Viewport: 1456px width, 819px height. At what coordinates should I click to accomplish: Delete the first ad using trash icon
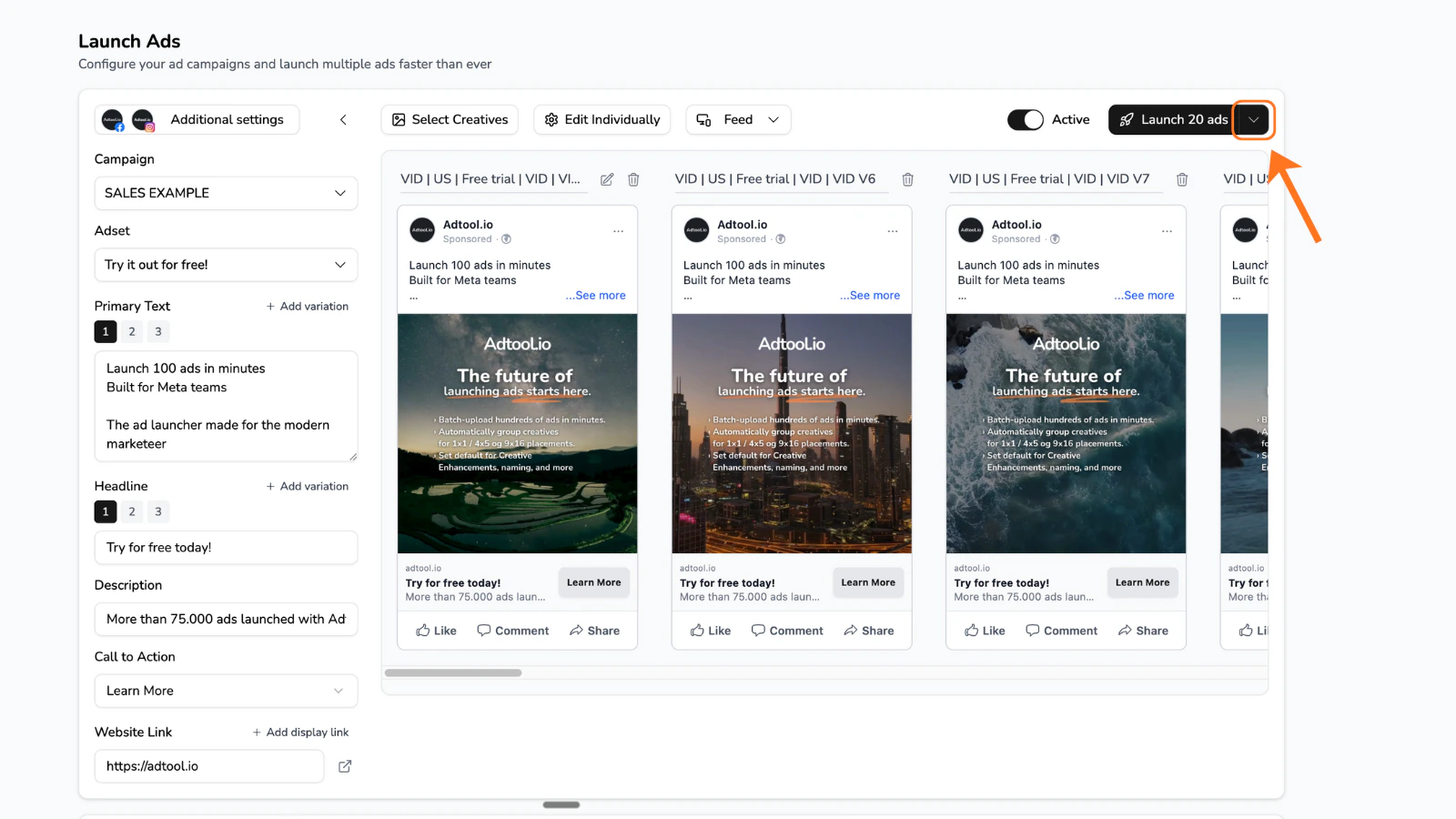pyautogui.click(x=633, y=179)
